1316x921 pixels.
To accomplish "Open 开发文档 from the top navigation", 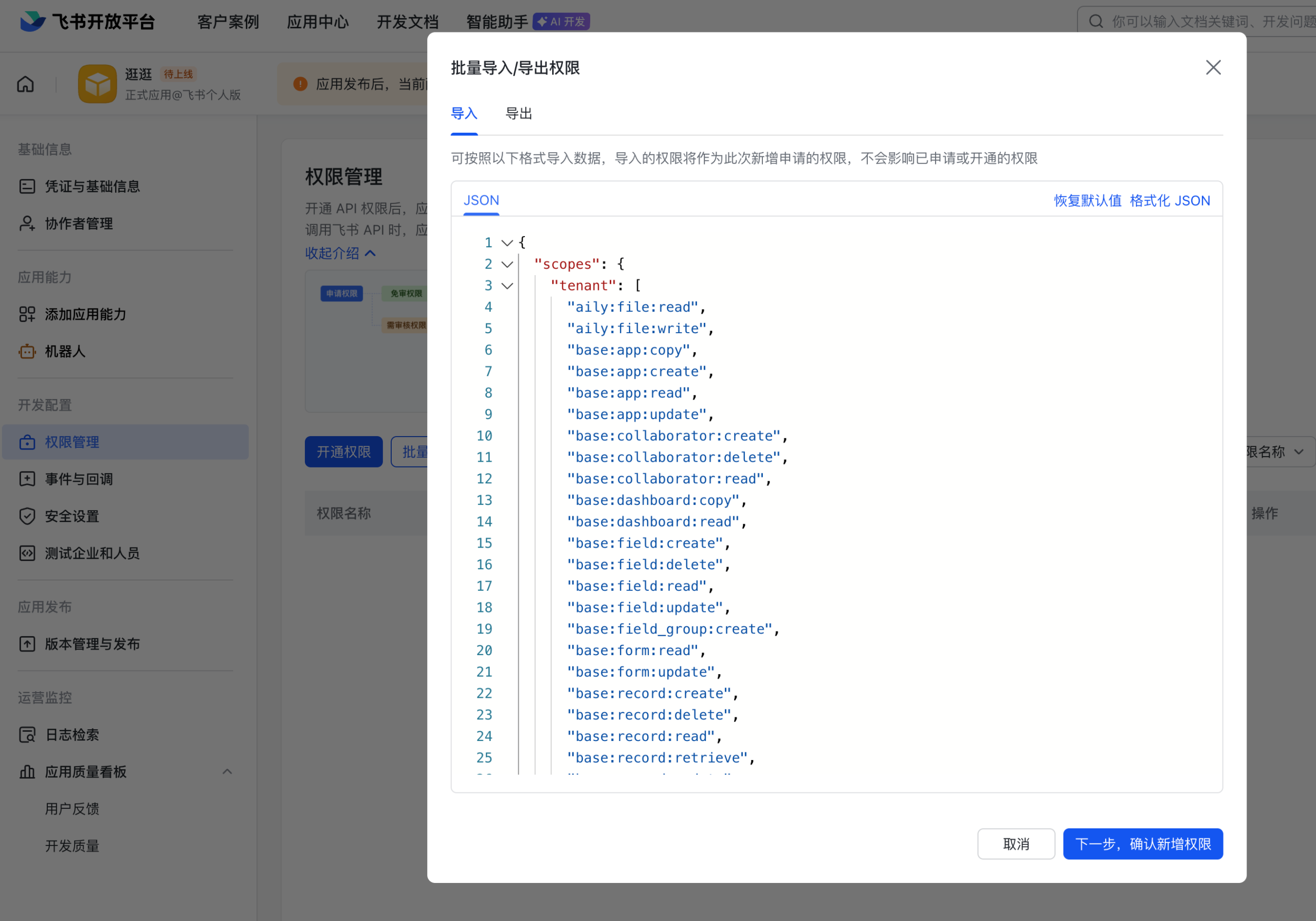I will click(x=408, y=21).
